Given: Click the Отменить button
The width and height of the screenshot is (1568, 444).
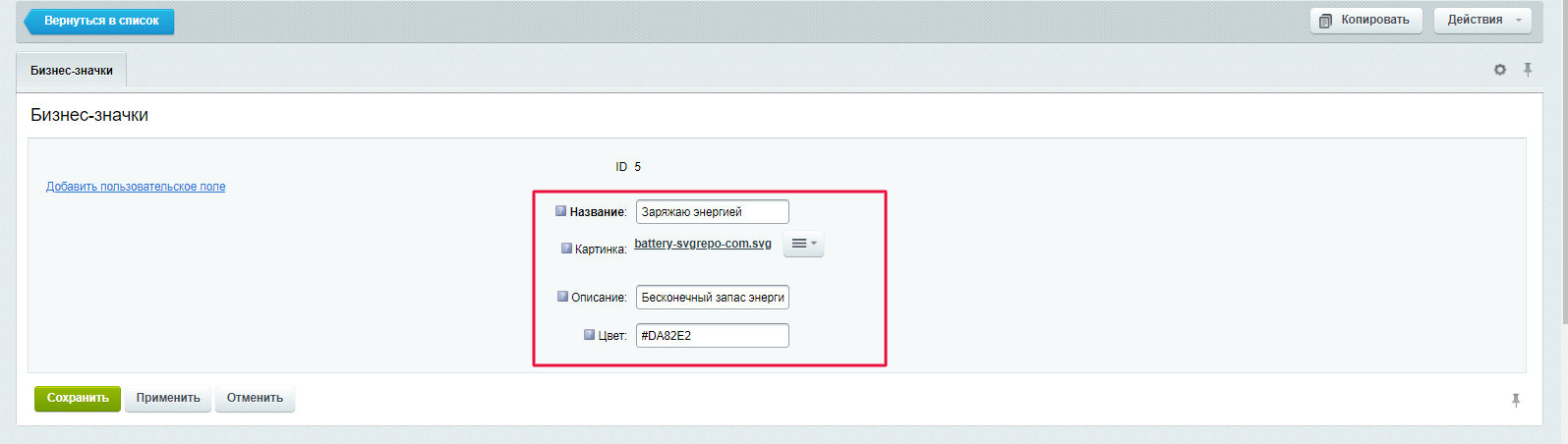Looking at the screenshot, I should point(255,398).
